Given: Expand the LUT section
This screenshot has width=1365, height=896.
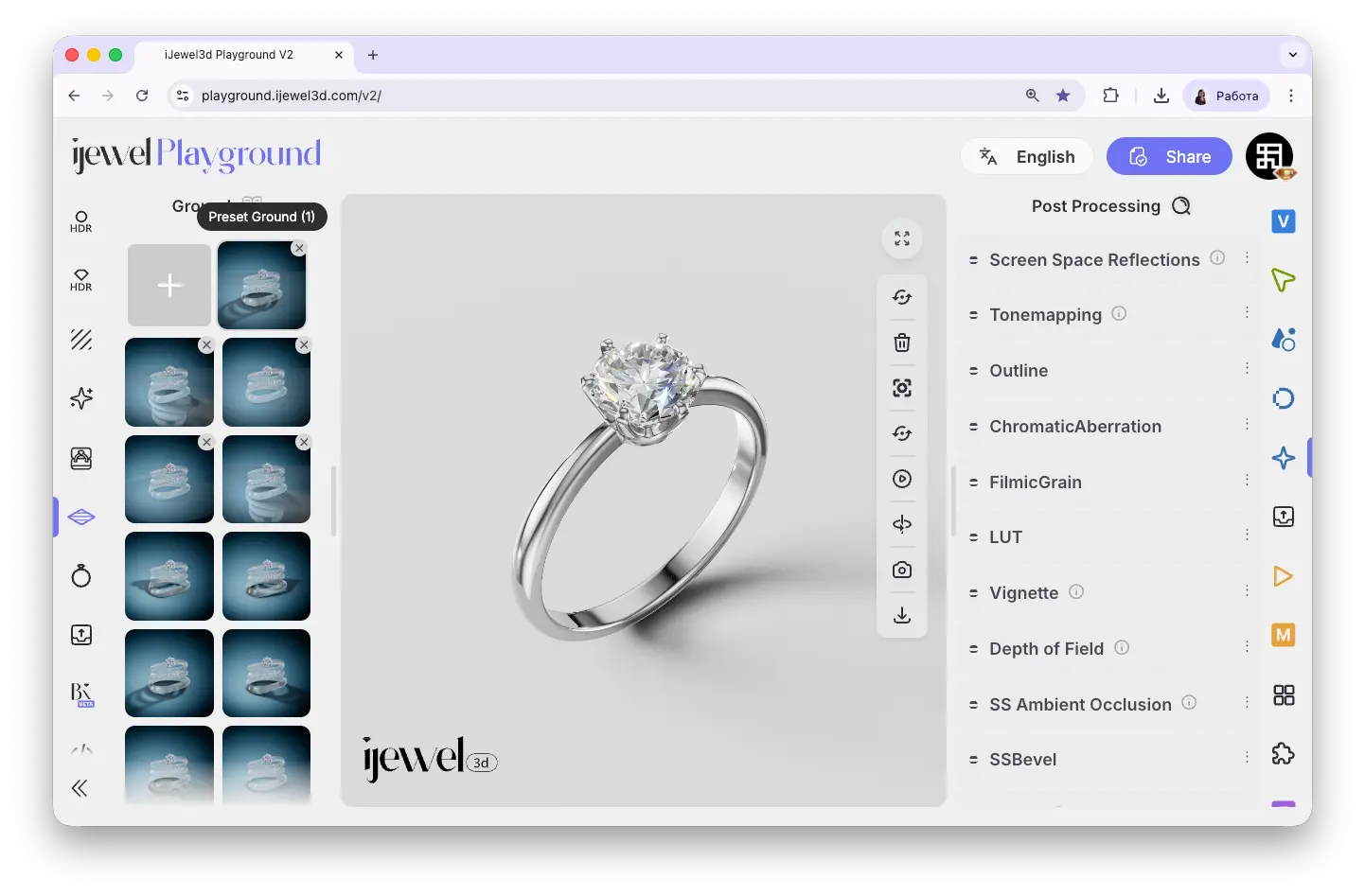Looking at the screenshot, I should point(1108,537).
